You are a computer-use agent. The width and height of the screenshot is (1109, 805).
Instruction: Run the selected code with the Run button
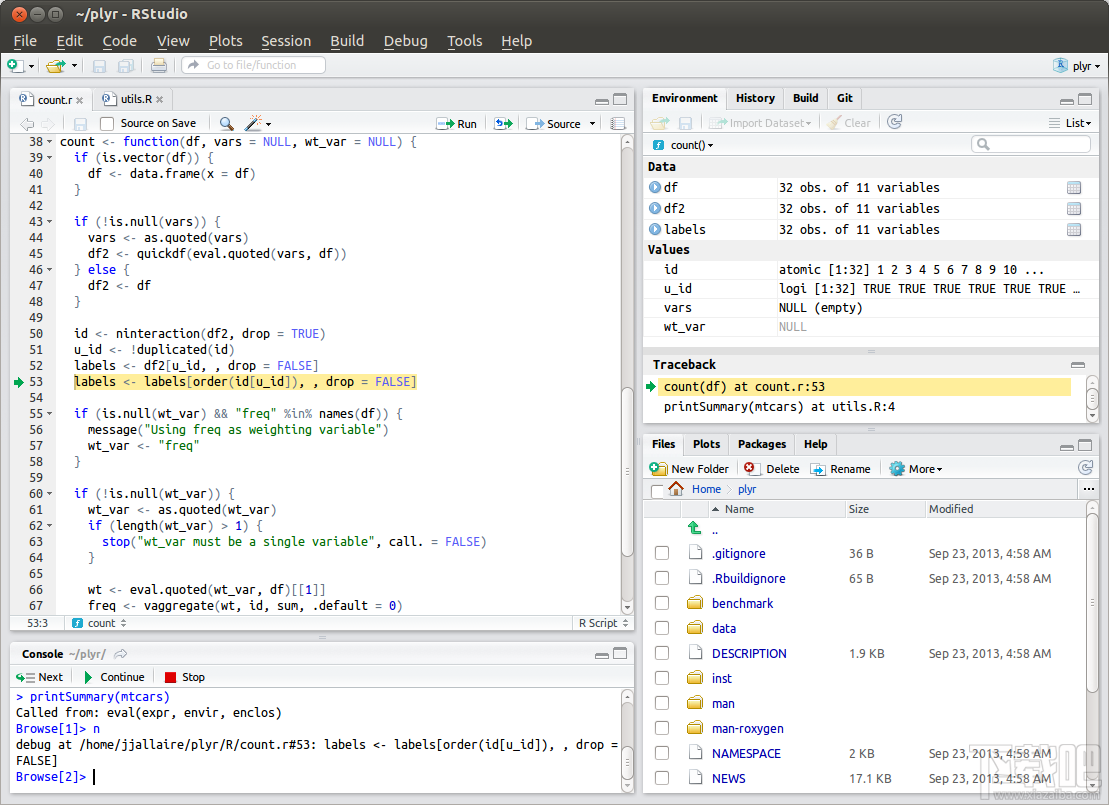click(456, 122)
